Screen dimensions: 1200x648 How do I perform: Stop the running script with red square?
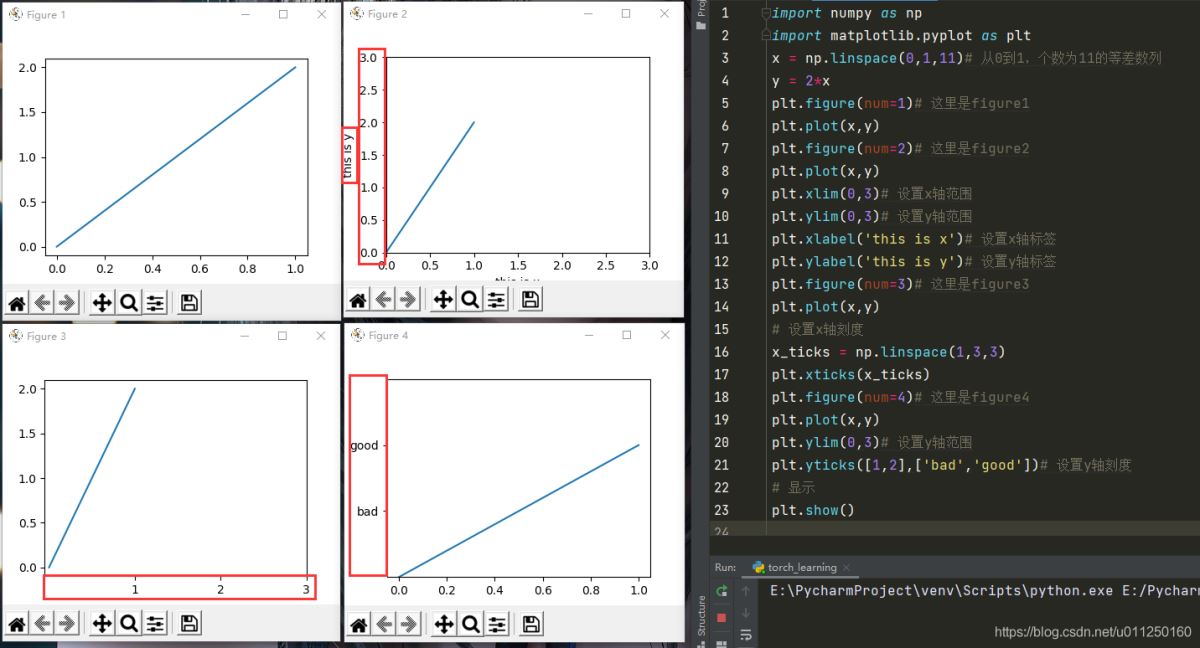(721, 617)
